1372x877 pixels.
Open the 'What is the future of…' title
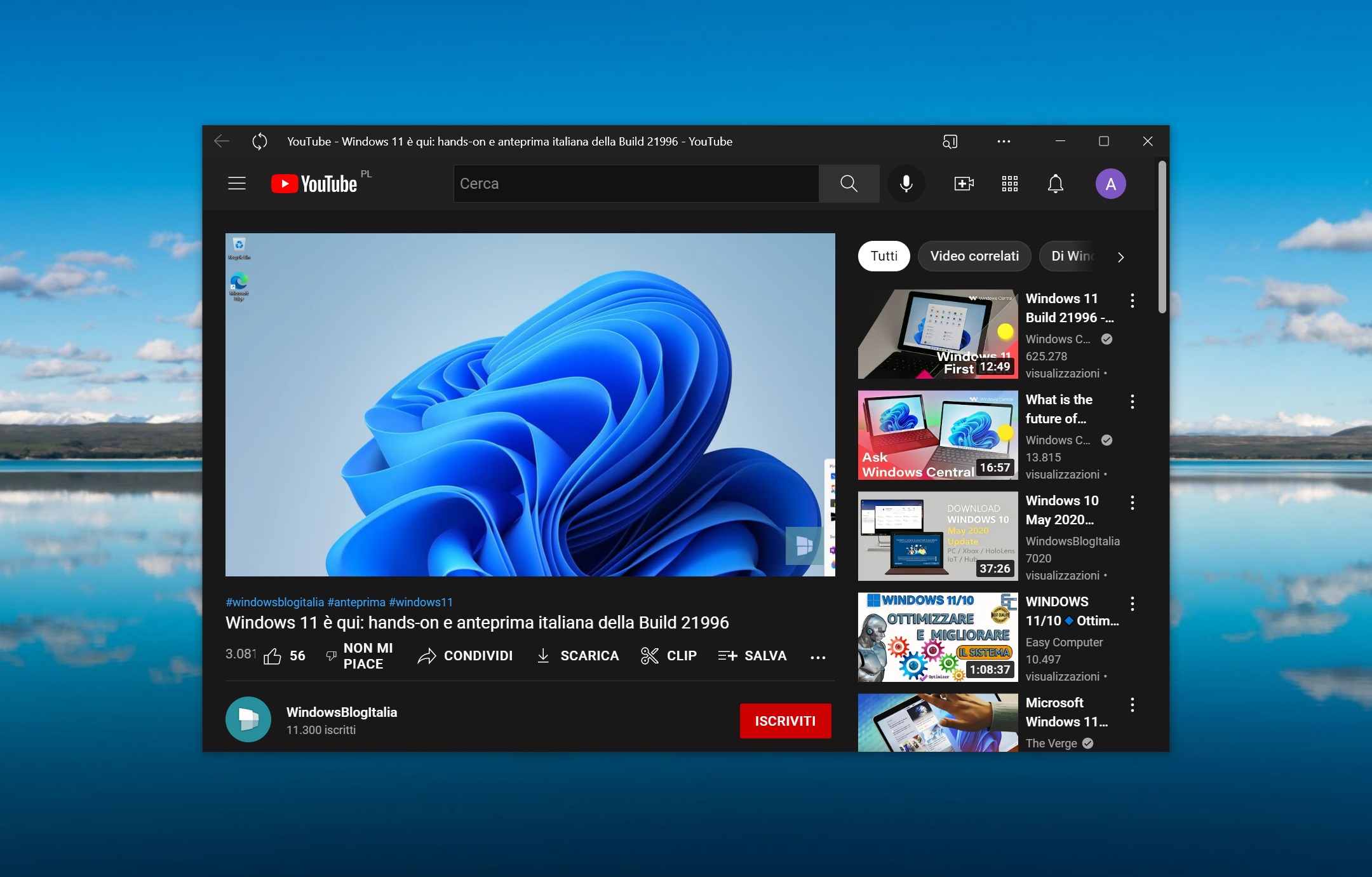coord(1059,409)
